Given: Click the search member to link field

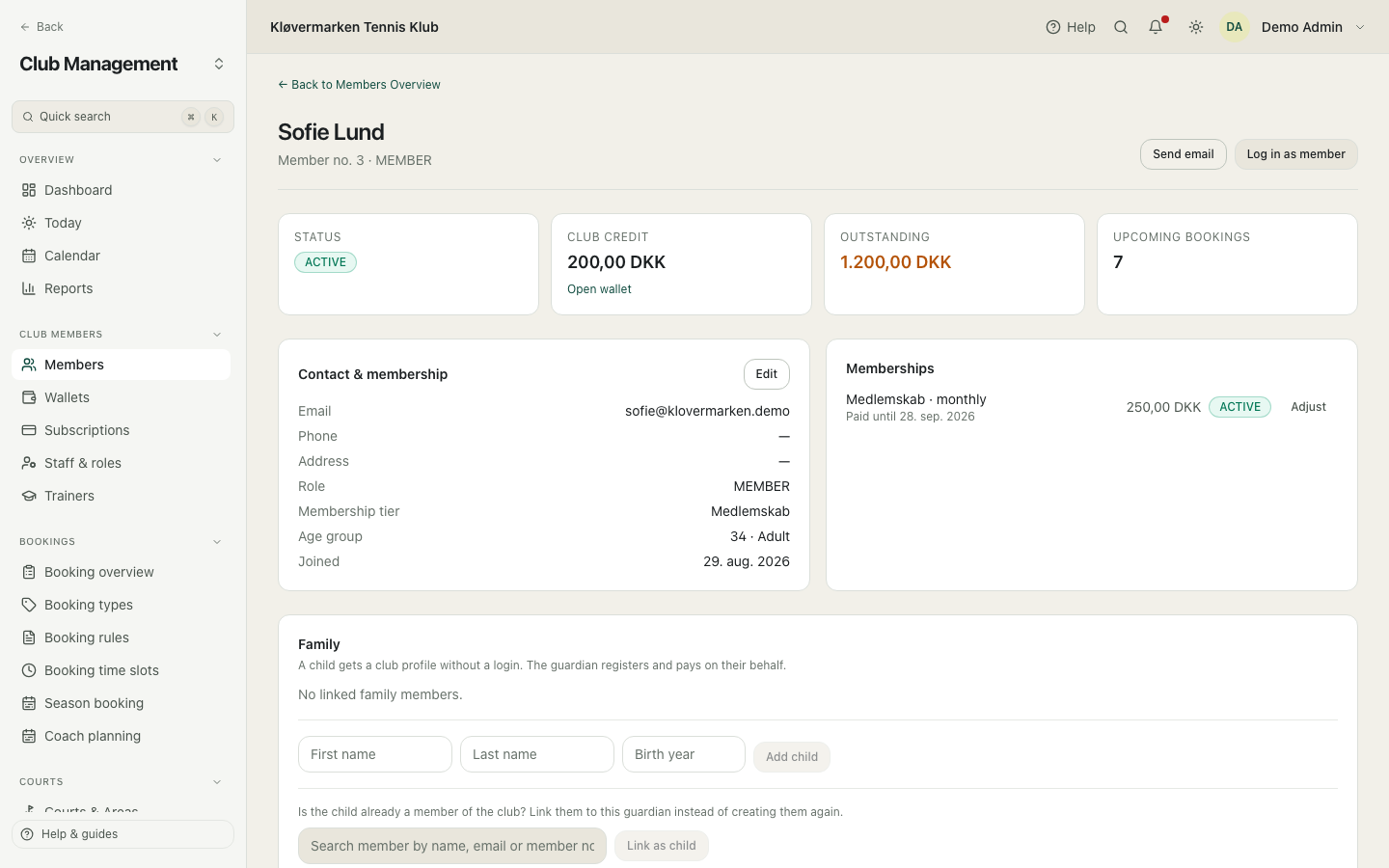Looking at the screenshot, I should 452,846.
